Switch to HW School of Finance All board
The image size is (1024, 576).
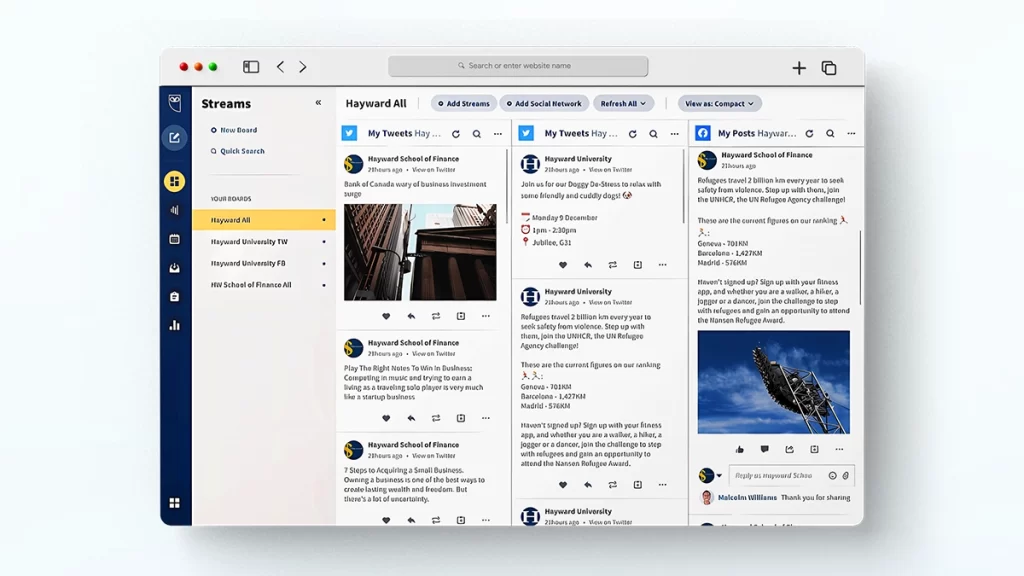pos(251,285)
